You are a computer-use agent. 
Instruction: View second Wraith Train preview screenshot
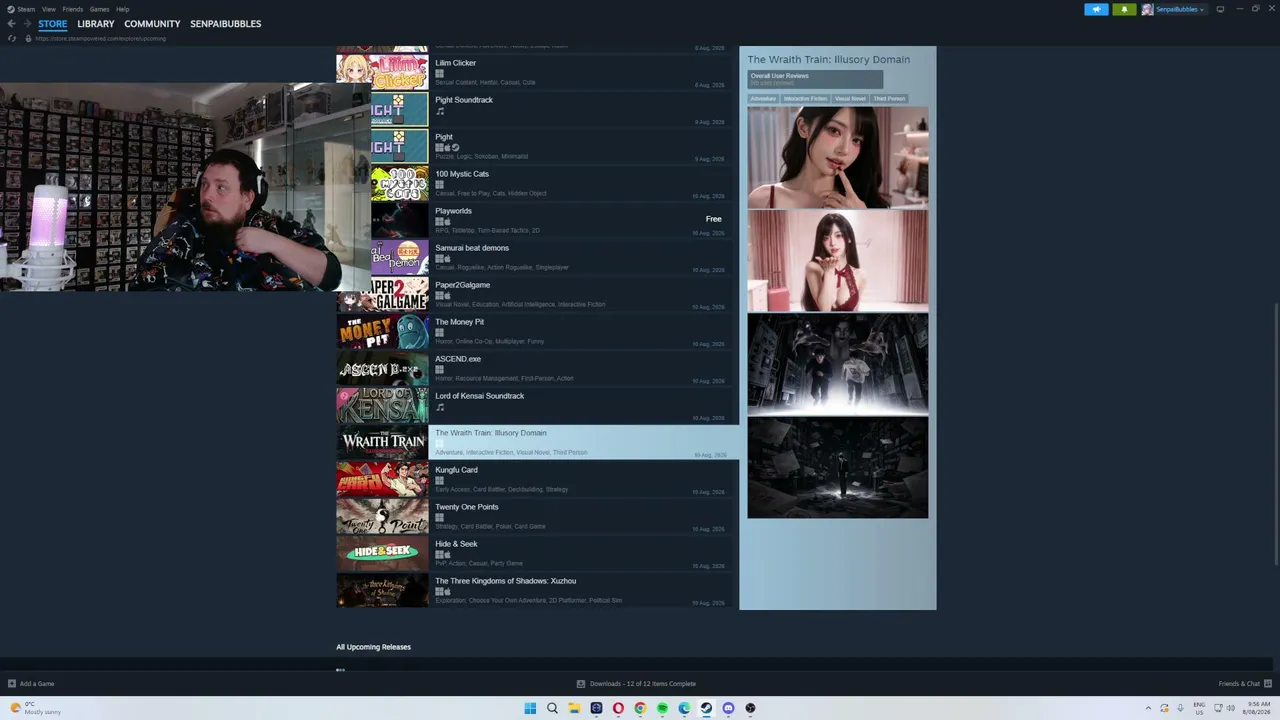click(x=838, y=261)
